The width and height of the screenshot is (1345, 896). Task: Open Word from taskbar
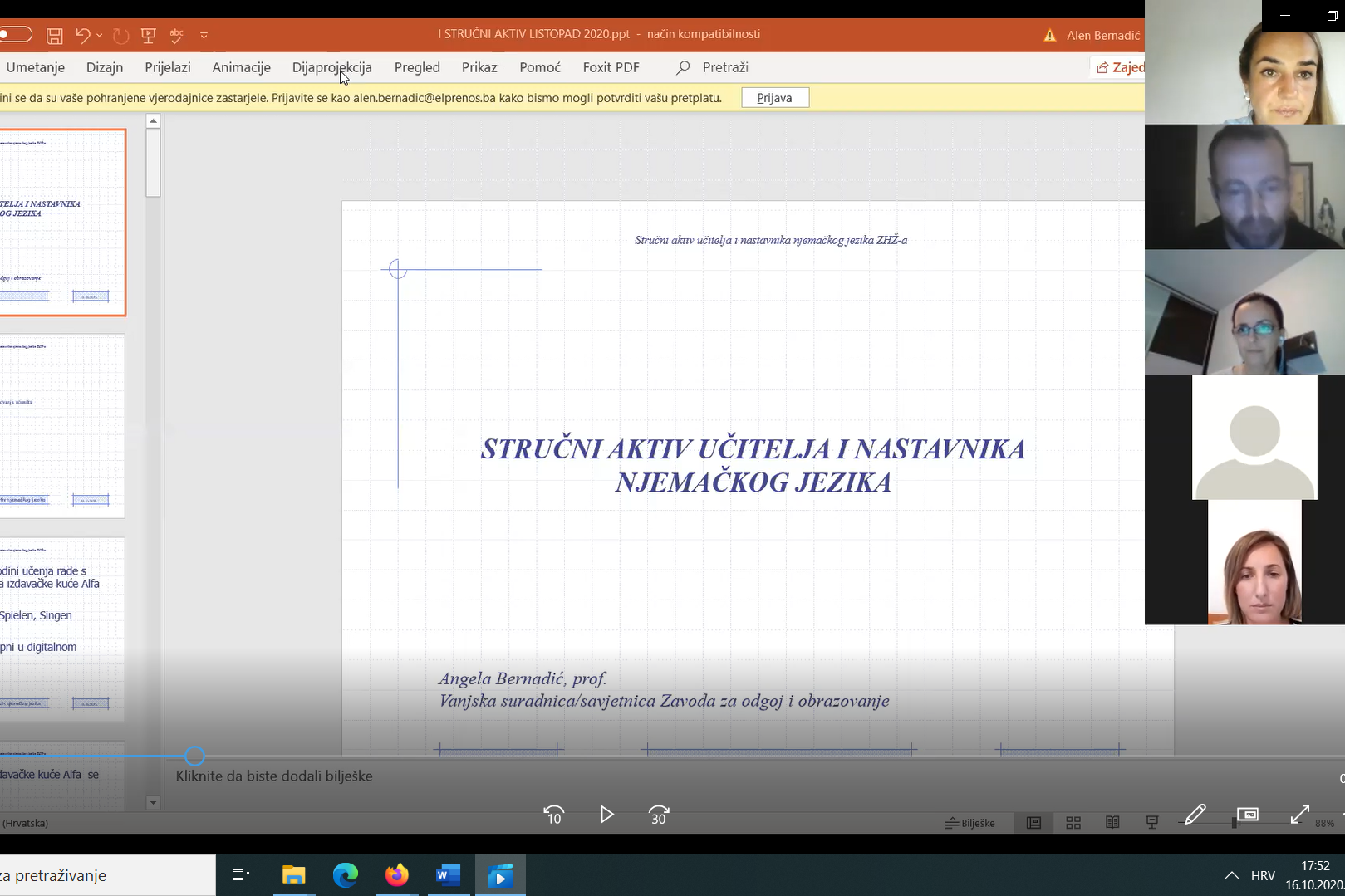(x=449, y=875)
